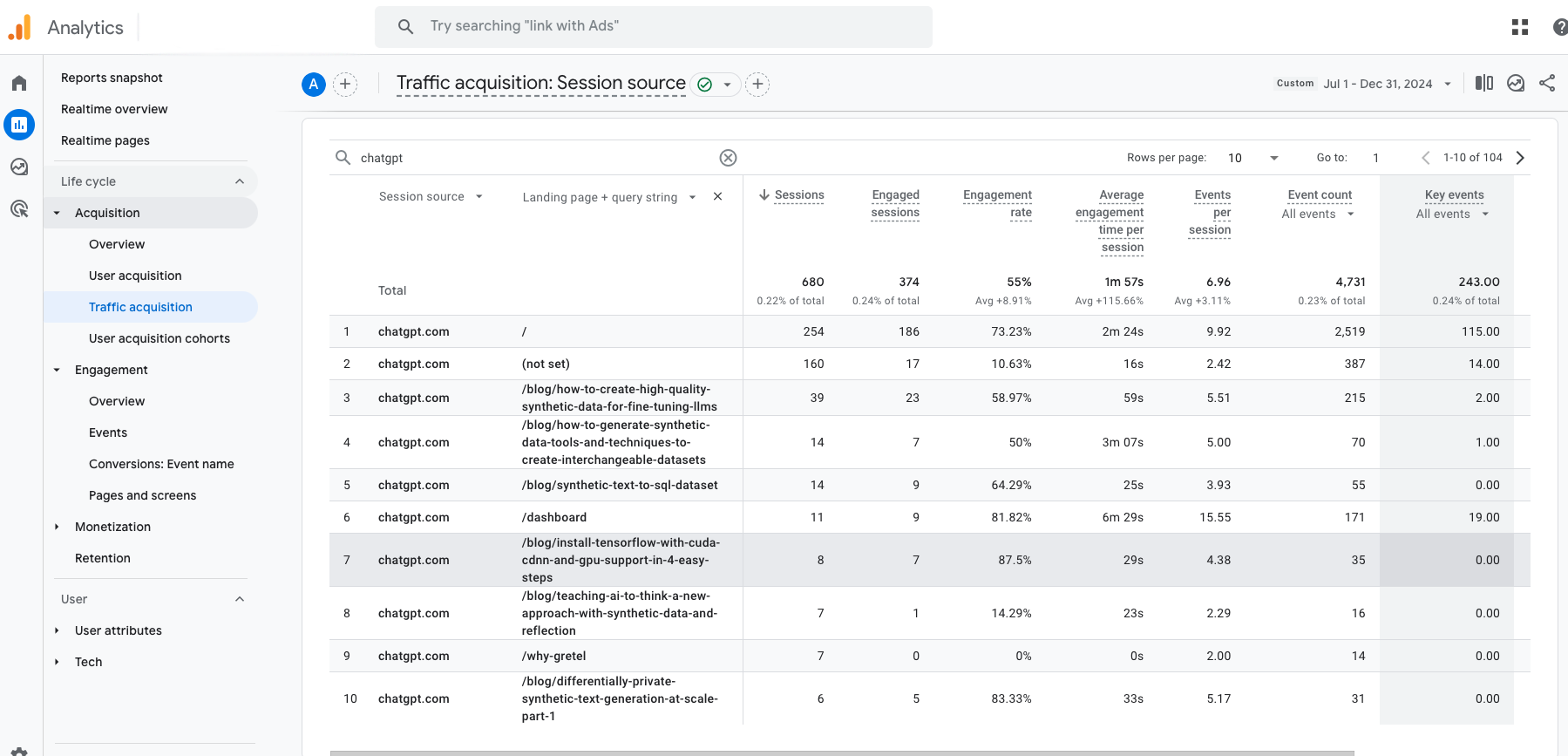
Task: Expand the Monetization group
Action: tap(57, 527)
